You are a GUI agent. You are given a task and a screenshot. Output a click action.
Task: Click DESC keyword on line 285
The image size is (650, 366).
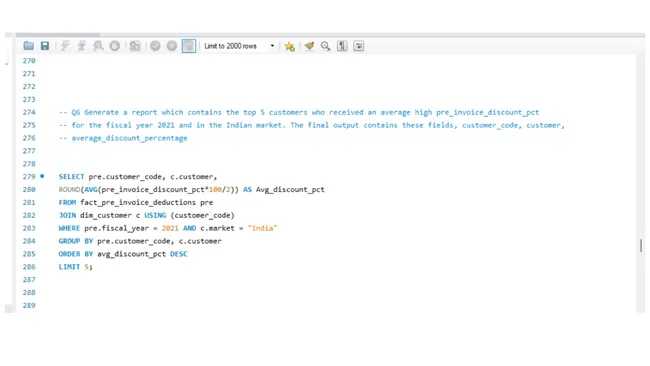(179, 254)
